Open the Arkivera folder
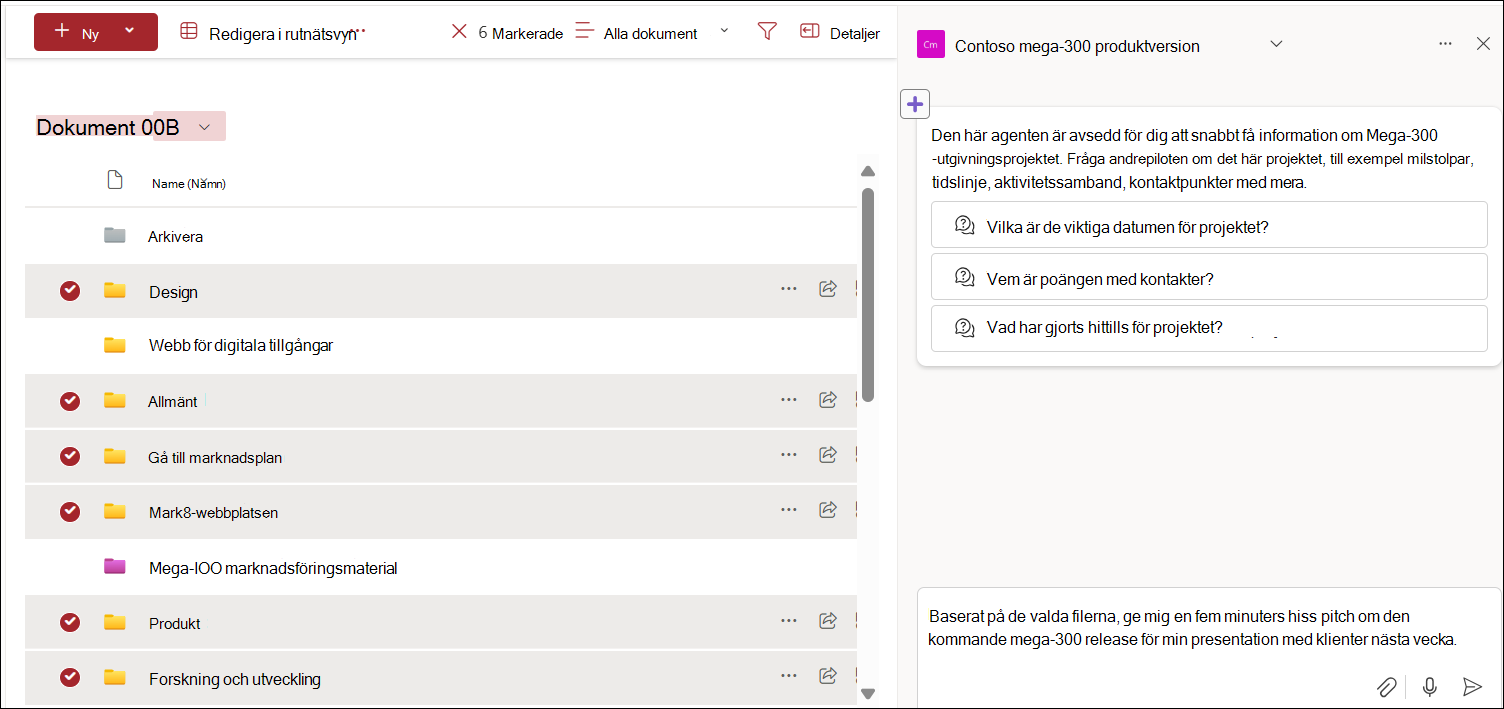Viewport: 1504px width, 709px height. tap(176, 237)
